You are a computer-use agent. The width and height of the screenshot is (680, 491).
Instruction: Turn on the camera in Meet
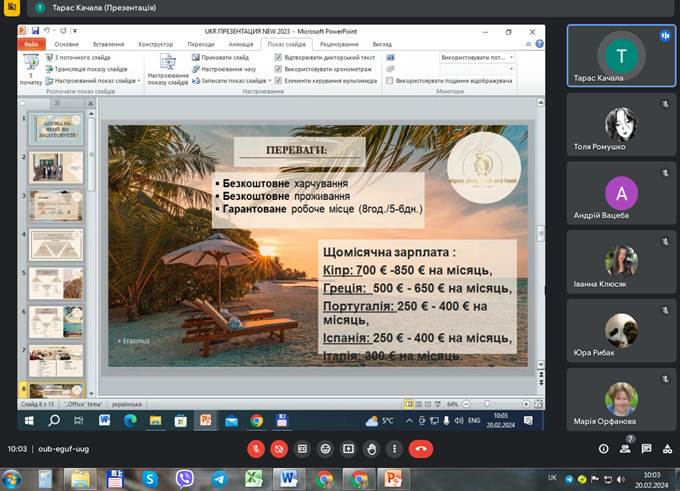[x=279, y=449]
